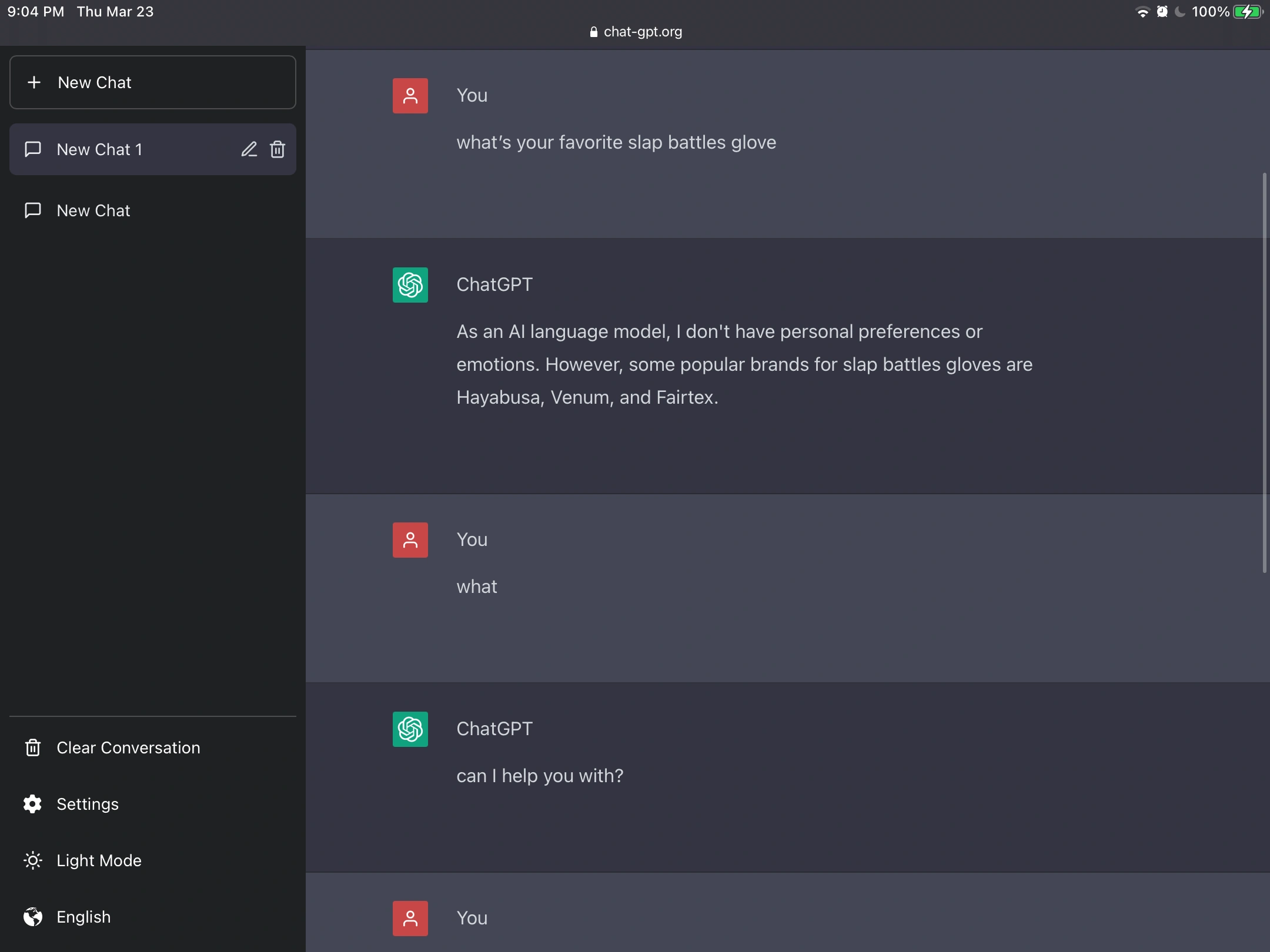Open the English language selector
Screen dimensions: 1270x952
tap(83, 917)
